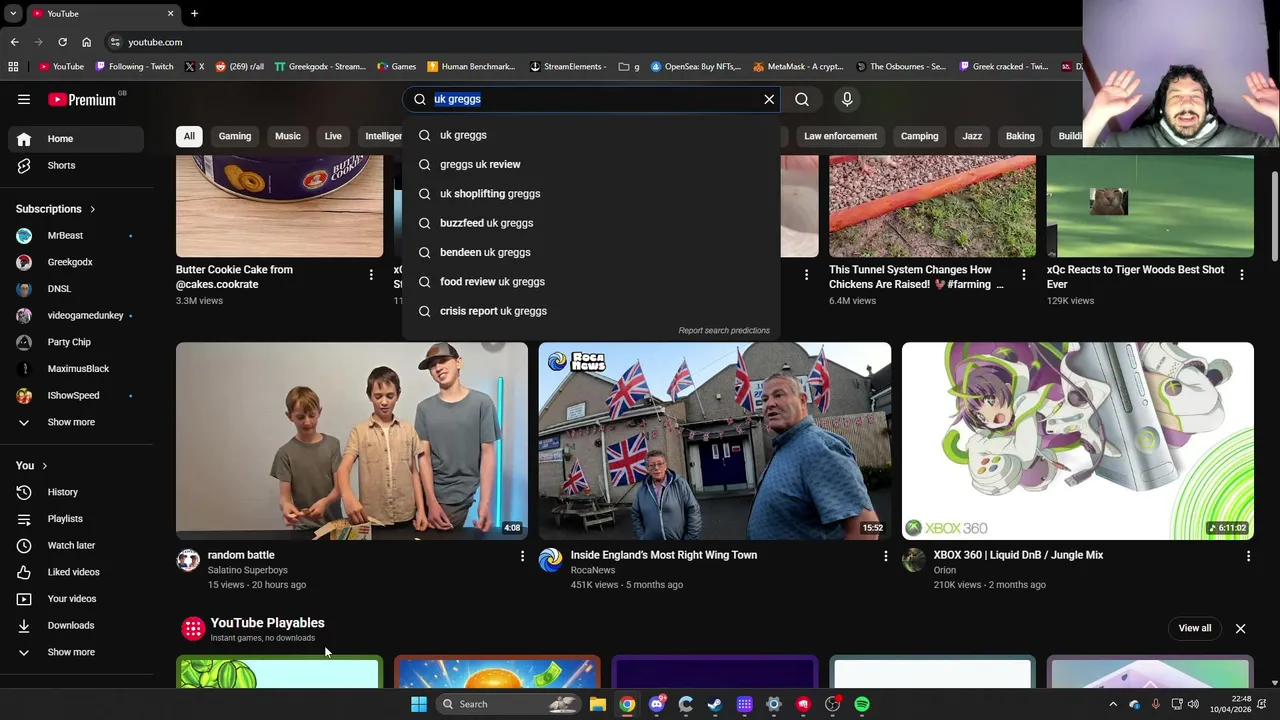
Task: Select the Law enforcement filter chip
Action: coord(840,136)
